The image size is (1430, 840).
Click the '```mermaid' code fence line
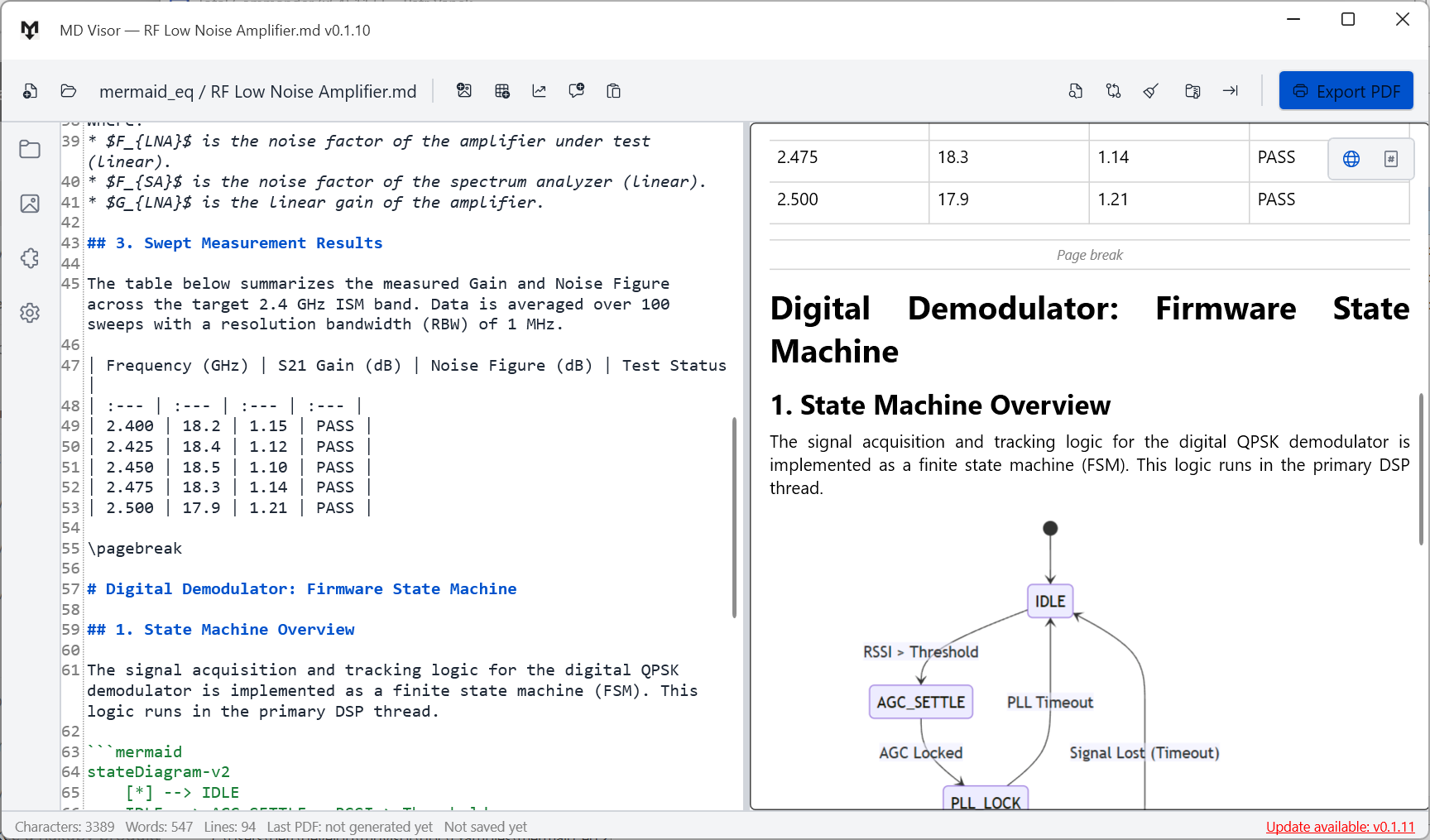(135, 751)
